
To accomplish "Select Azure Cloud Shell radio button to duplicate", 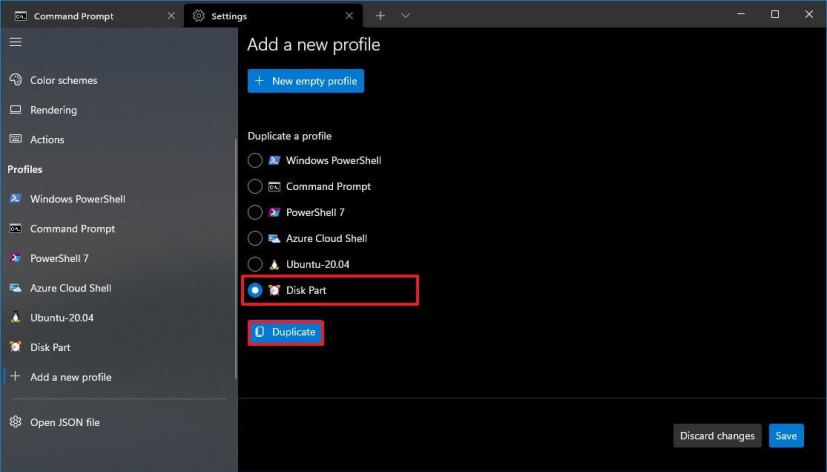I will click(x=255, y=238).
